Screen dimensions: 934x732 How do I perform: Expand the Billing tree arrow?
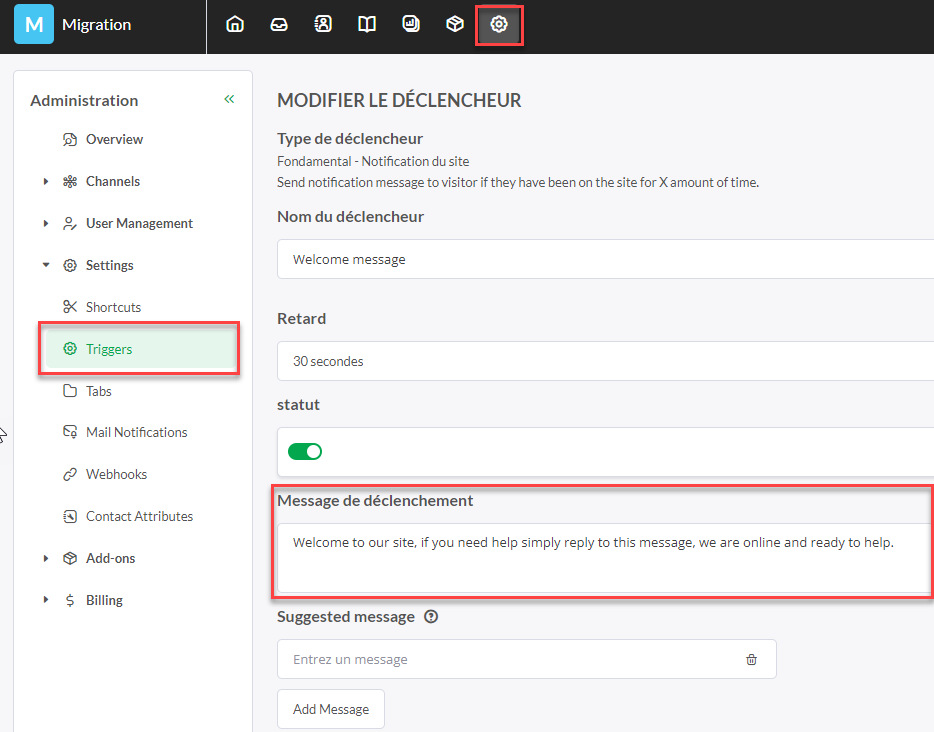point(46,600)
